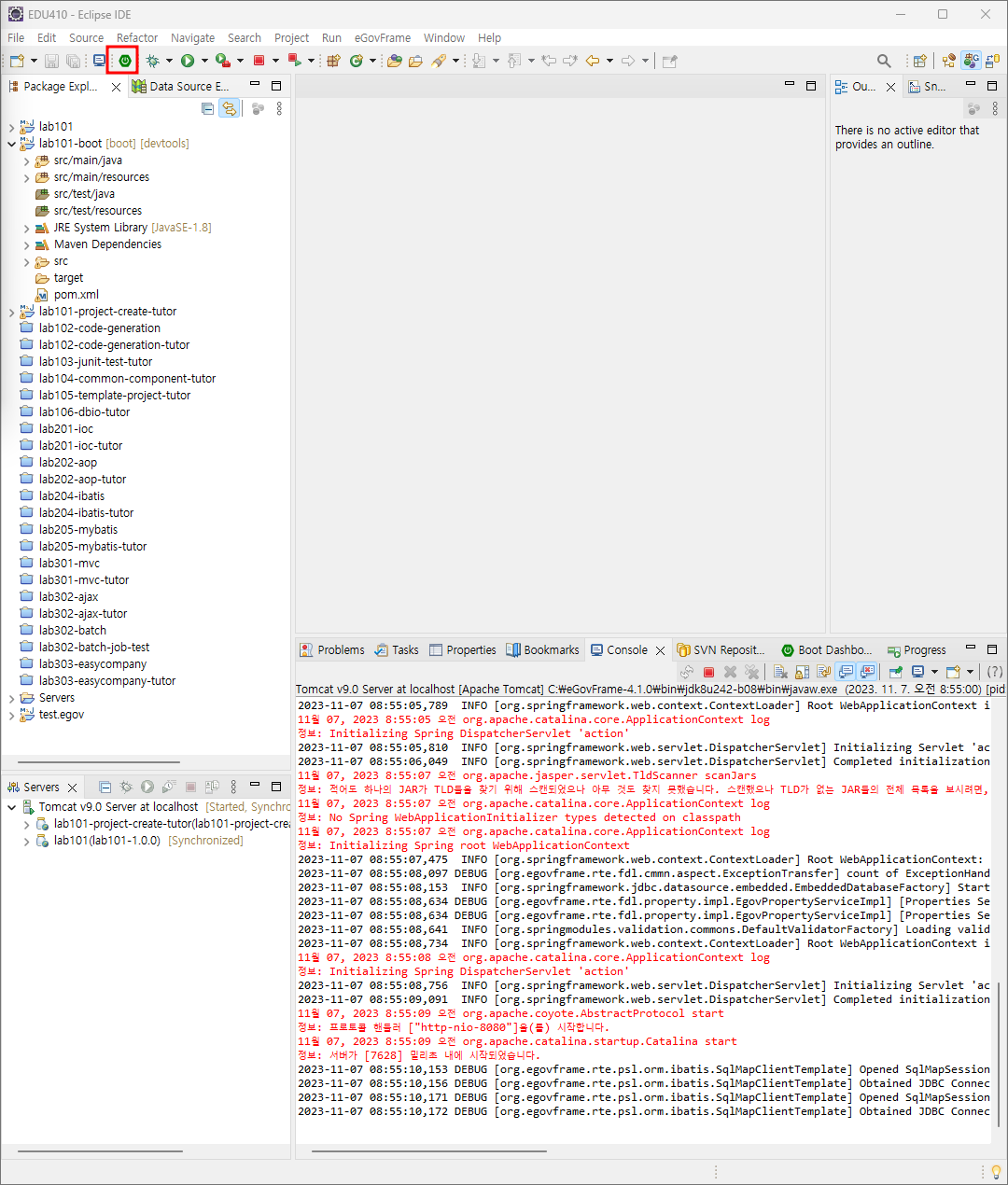1008x1185 pixels.
Task: Click the Save All icon in main toolbar
Action: tap(73, 61)
